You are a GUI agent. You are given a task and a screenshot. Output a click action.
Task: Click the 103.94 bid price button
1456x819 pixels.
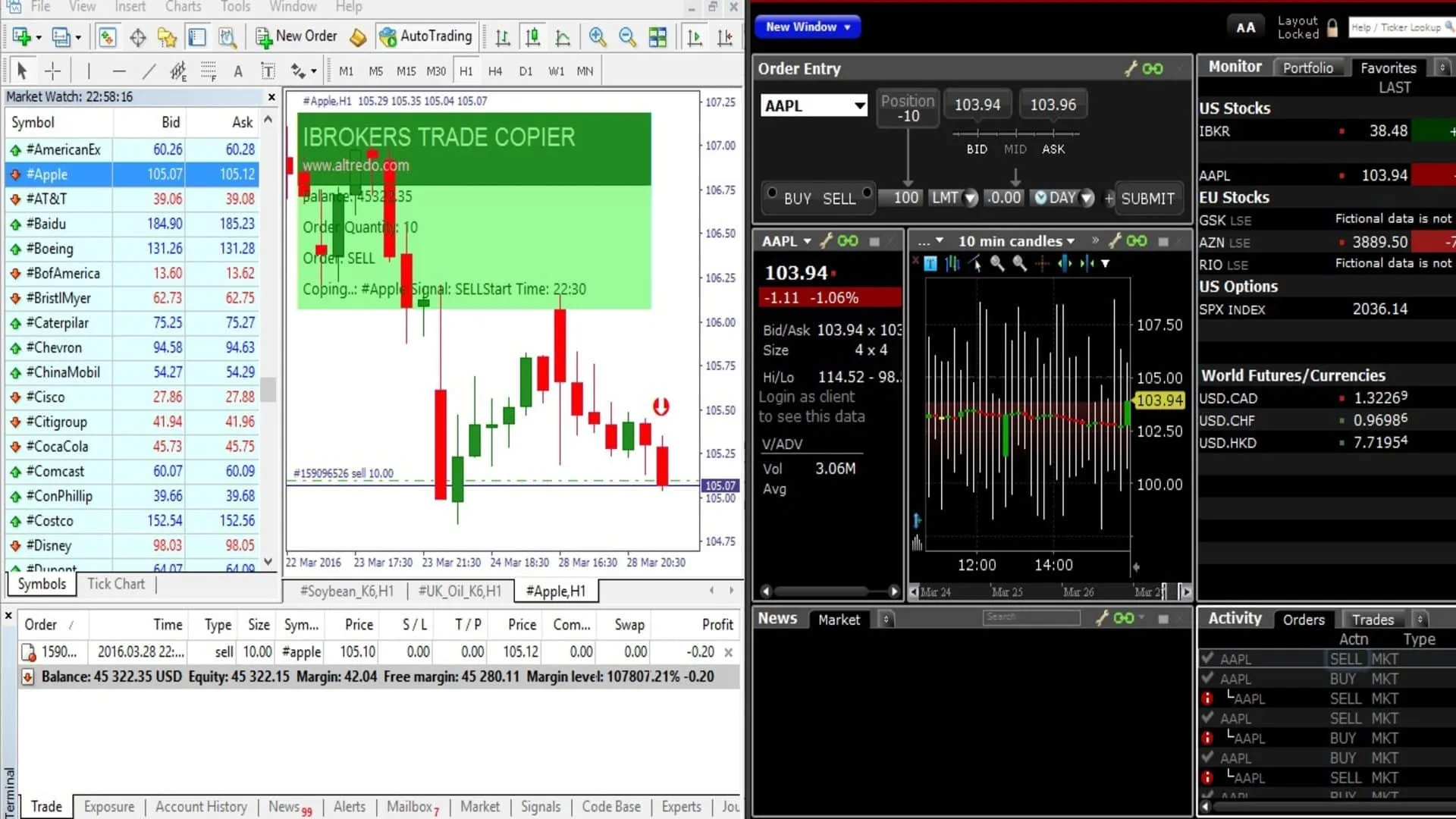coord(977,105)
